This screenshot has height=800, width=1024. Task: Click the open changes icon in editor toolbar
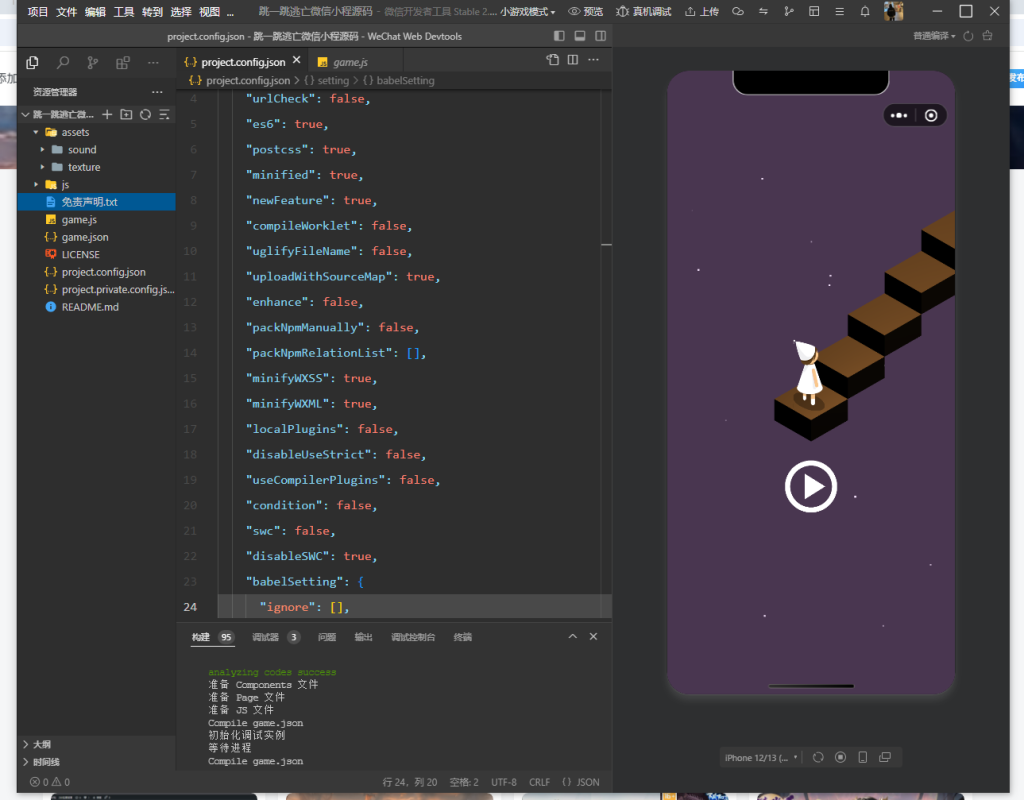click(x=552, y=59)
